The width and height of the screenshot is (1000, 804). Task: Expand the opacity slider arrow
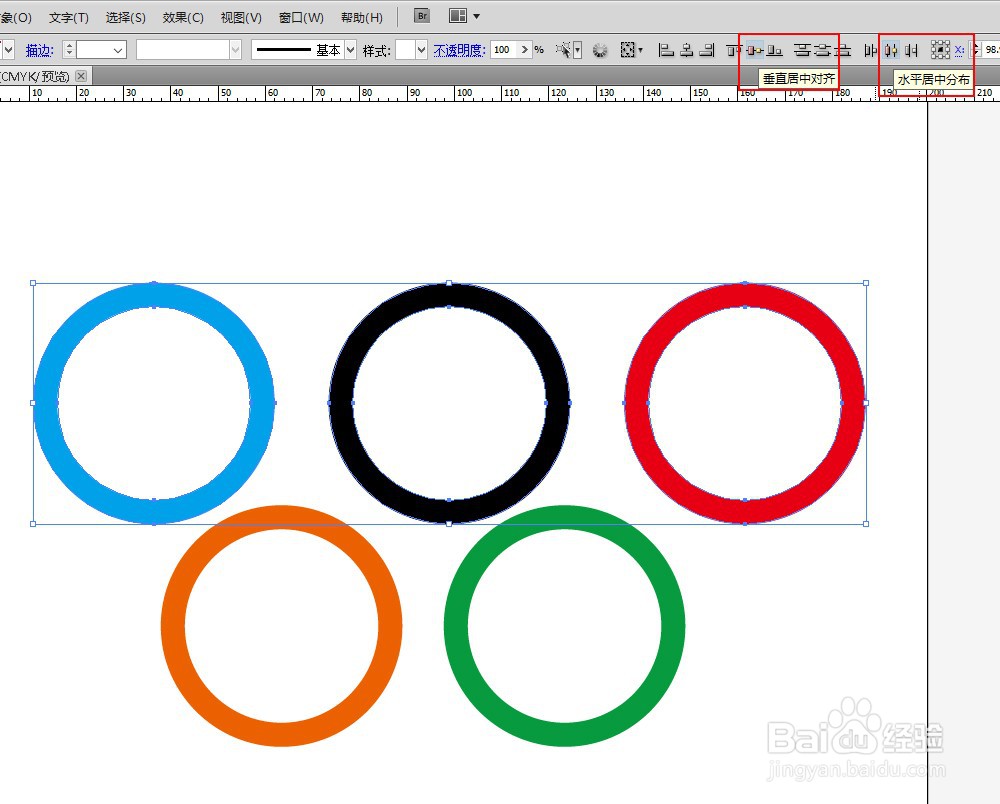point(525,50)
